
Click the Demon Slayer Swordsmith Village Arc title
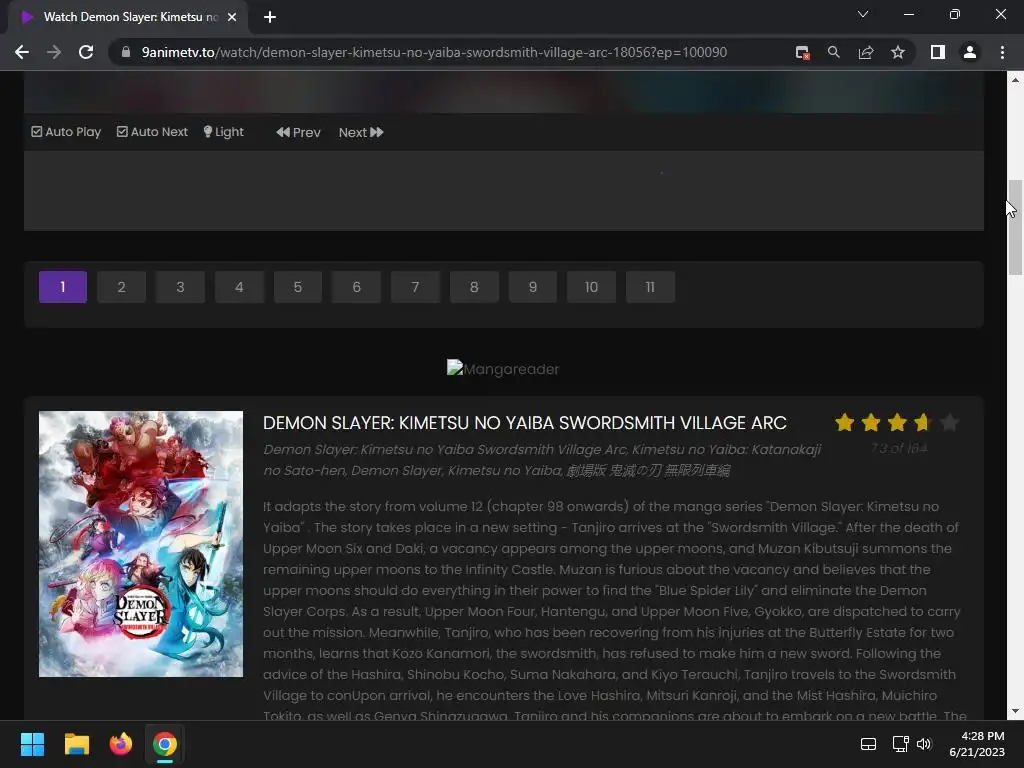(x=524, y=423)
